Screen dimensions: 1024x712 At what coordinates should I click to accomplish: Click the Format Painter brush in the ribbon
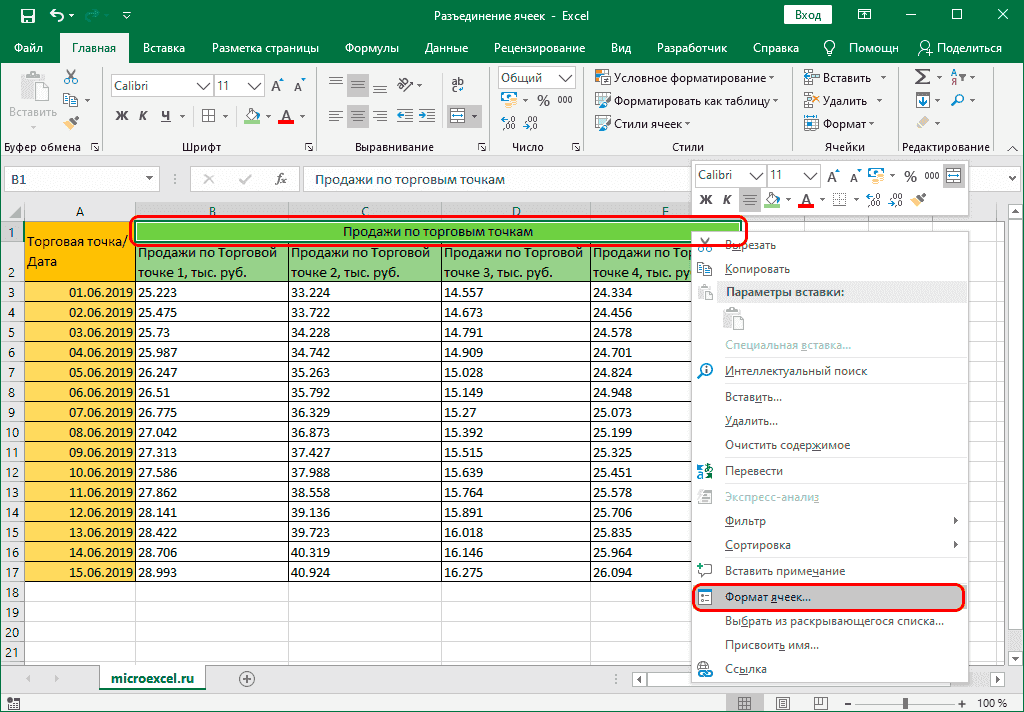(x=71, y=122)
